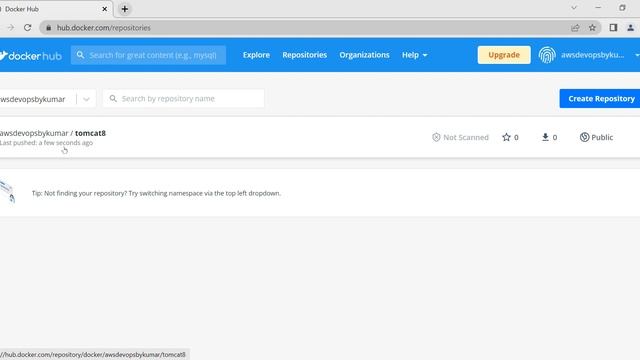Open Explore in the navigation
The height and width of the screenshot is (360, 640).
(x=256, y=55)
